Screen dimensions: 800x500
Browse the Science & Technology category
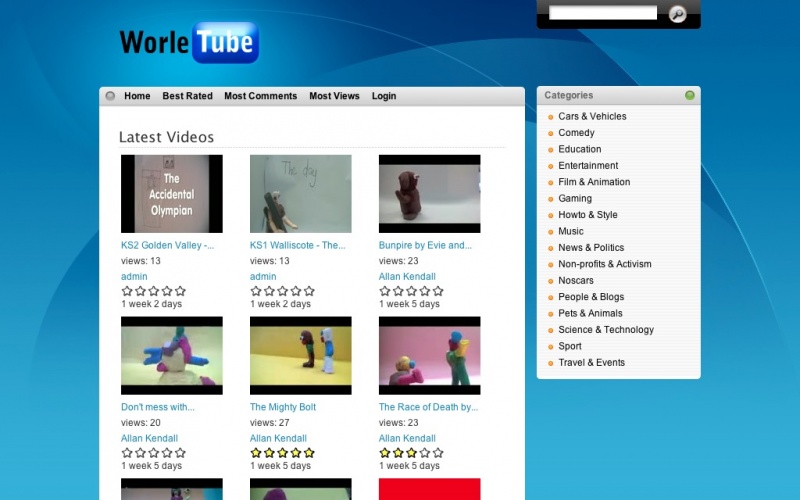pos(606,330)
